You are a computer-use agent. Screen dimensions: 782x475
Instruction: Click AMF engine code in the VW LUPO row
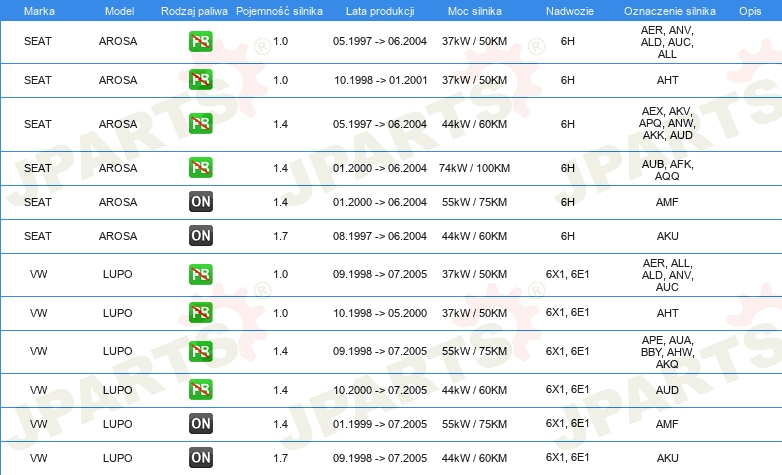pyautogui.click(x=667, y=424)
